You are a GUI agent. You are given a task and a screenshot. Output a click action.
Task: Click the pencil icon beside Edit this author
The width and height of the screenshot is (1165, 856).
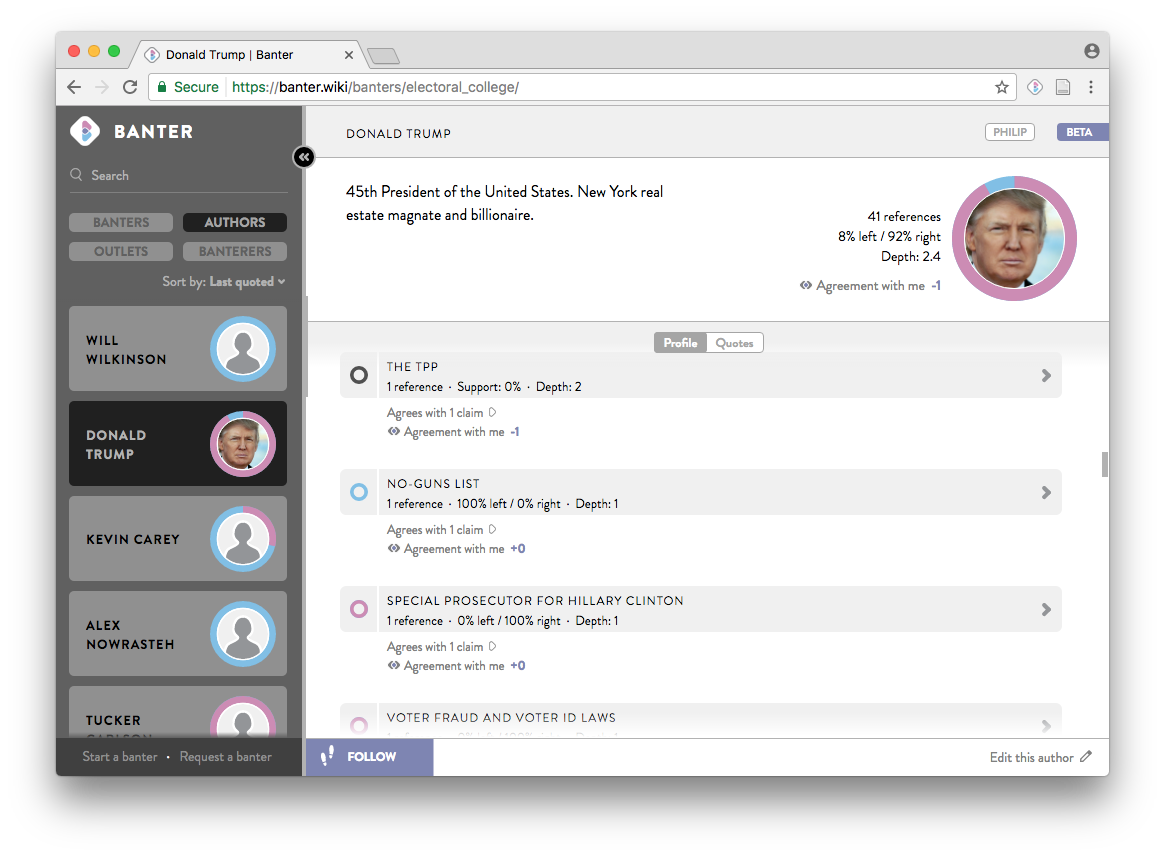point(1086,756)
